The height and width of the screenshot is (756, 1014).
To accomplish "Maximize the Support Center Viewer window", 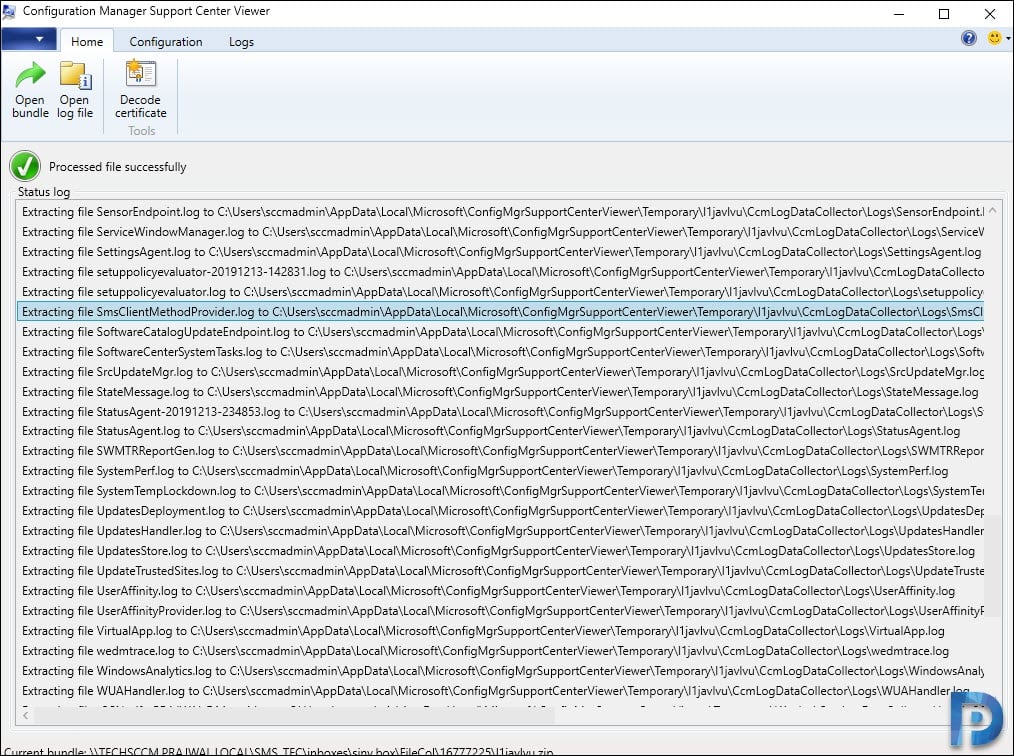I will coord(944,14).
